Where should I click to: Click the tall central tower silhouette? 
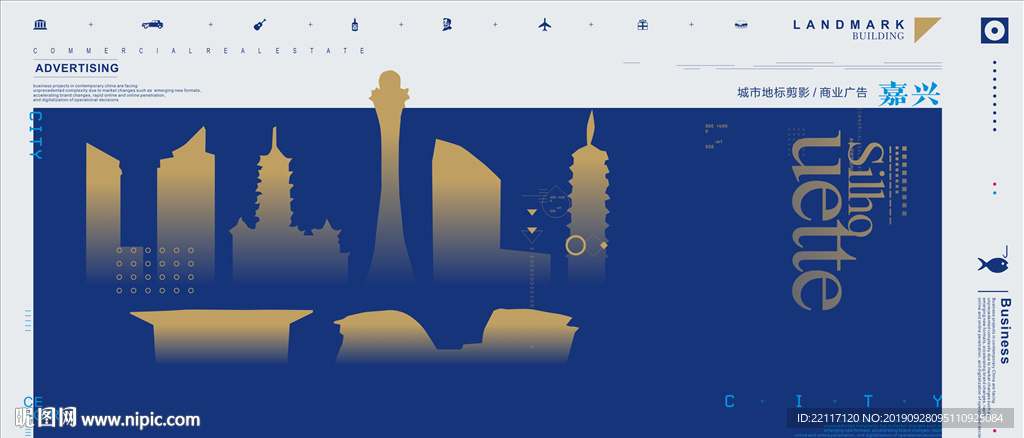[x=390, y=176]
